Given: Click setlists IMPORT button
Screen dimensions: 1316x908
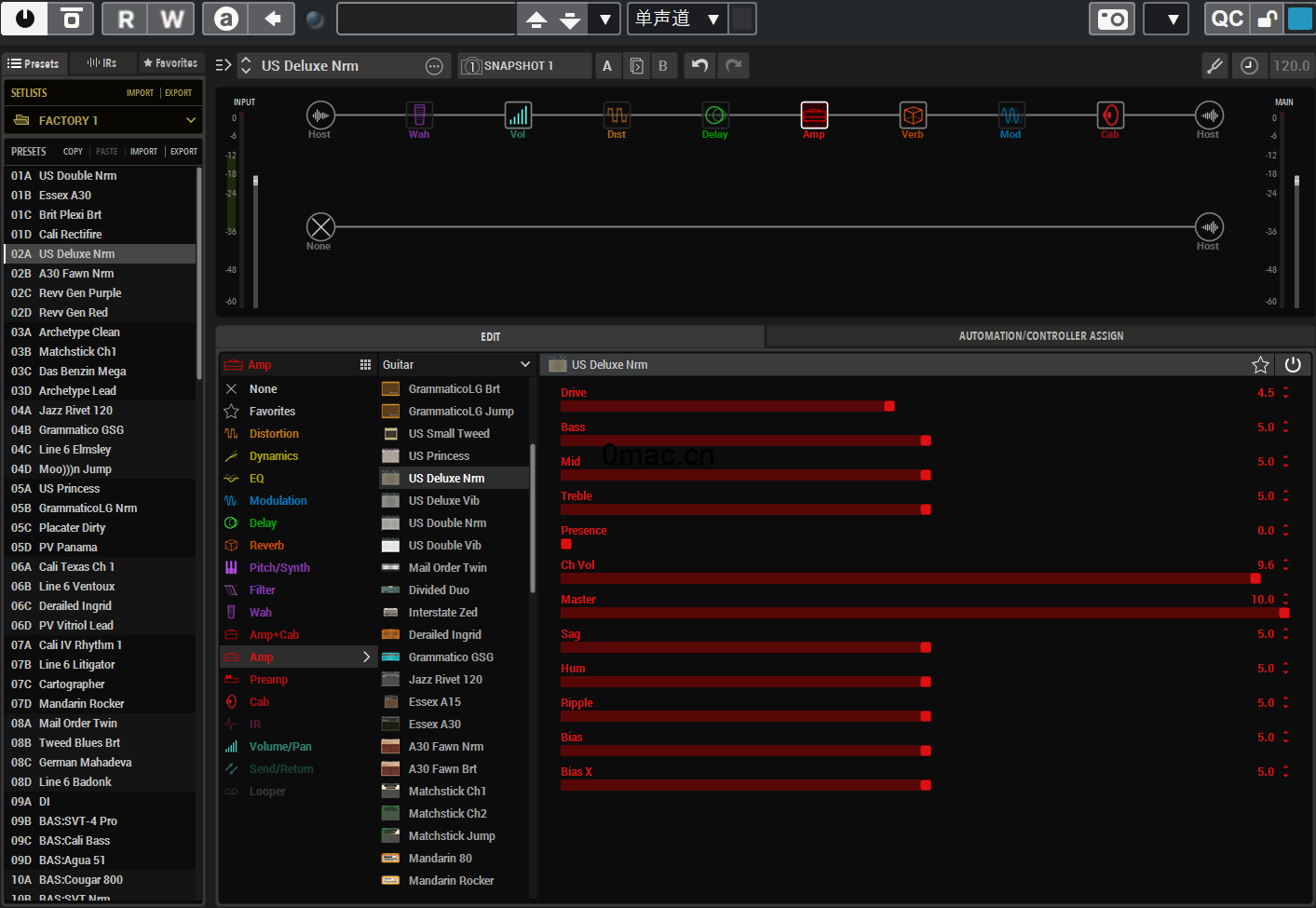Looking at the screenshot, I should (140, 93).
